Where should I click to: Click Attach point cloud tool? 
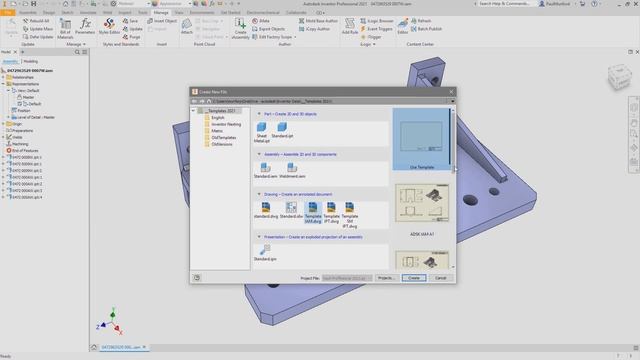187,27
